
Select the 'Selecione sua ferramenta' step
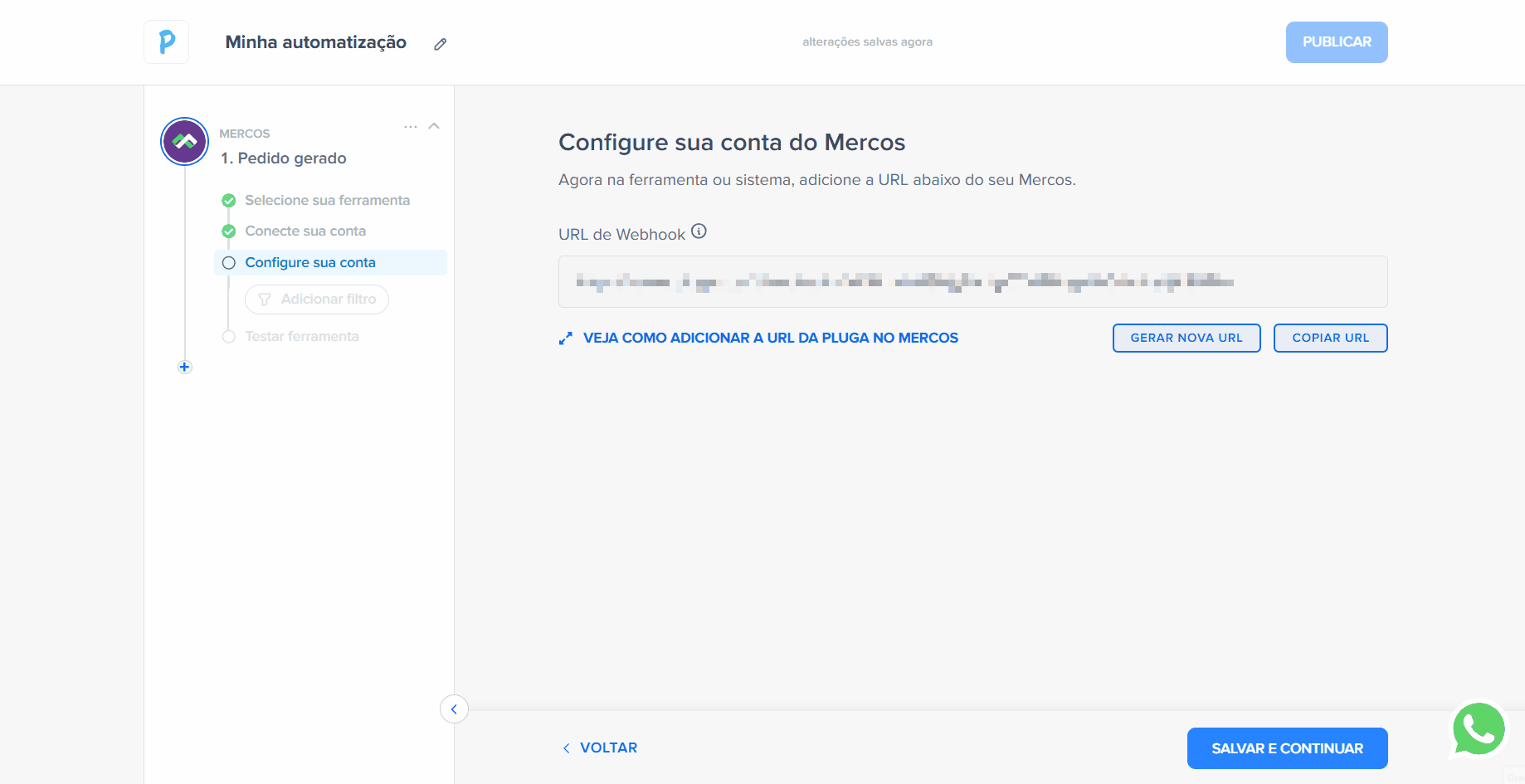pos(327,200)
